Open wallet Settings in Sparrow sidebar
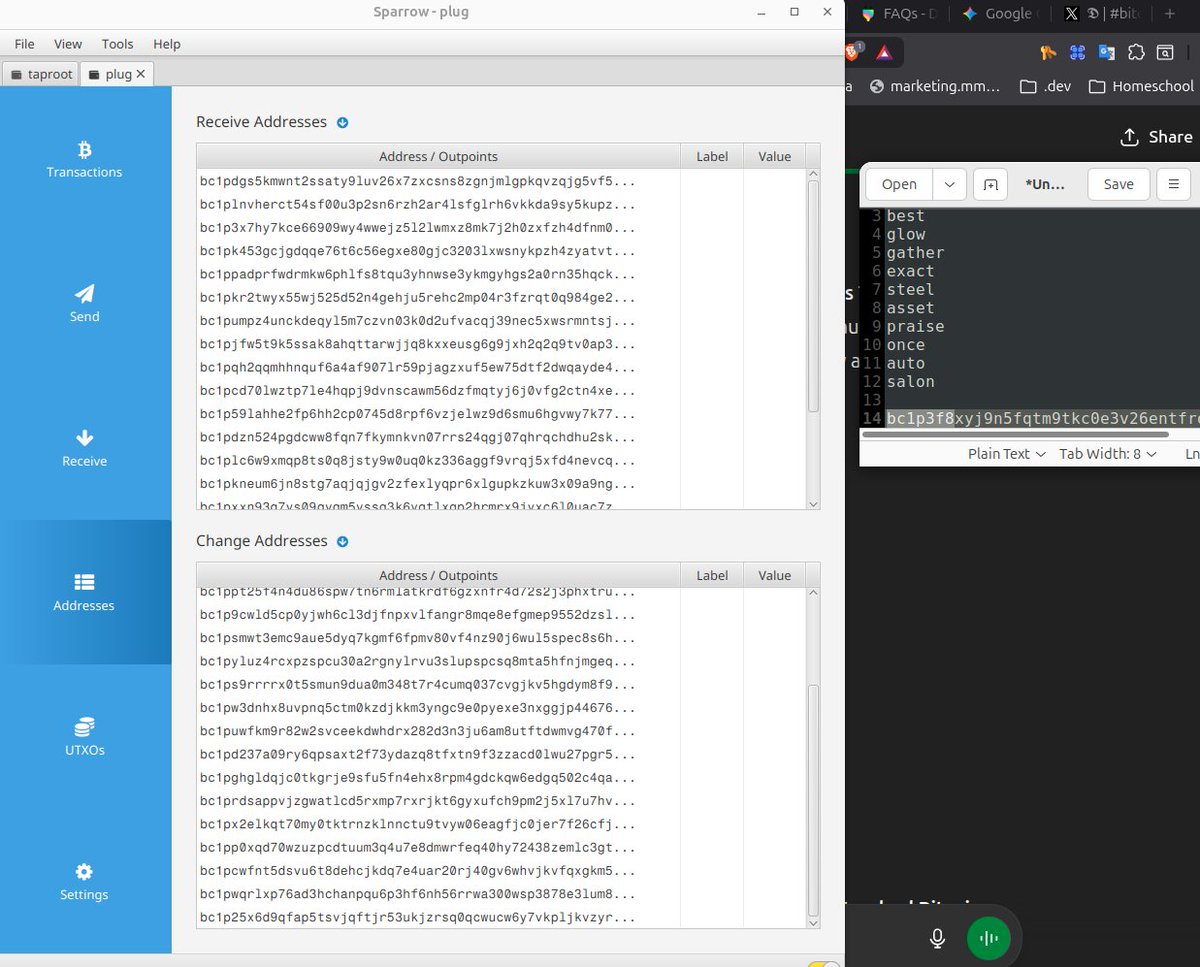The image size is (1200, 967). (84, 882)
